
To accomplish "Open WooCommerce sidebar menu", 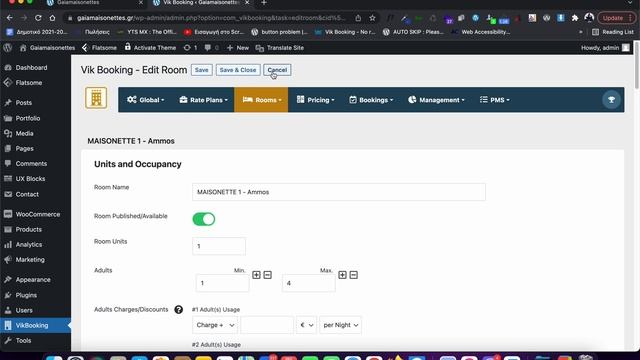I will click(38, 214).
